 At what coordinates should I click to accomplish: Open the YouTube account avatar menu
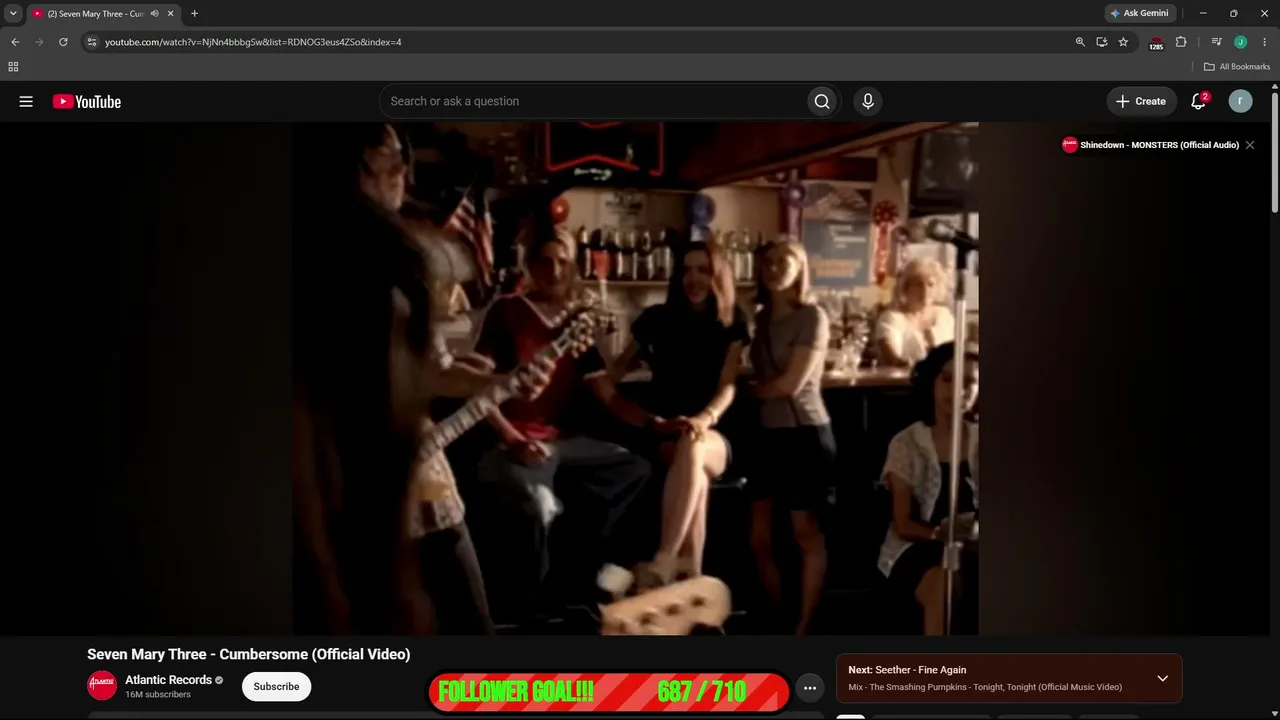click(x=1240, y=101)
